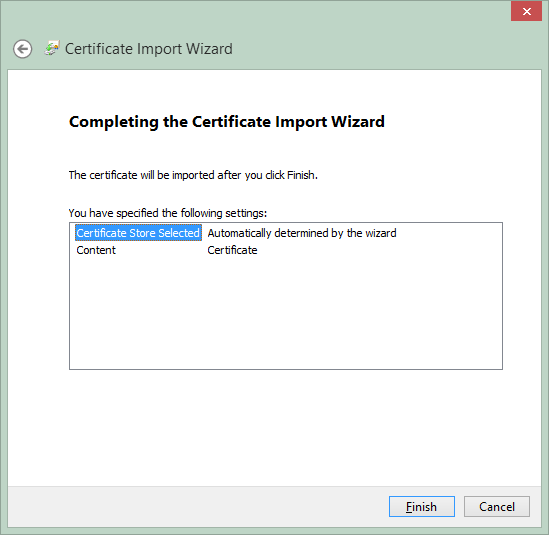
Task: Click the 'Certificate' value beside Content
Action: (x=232, y=250)
